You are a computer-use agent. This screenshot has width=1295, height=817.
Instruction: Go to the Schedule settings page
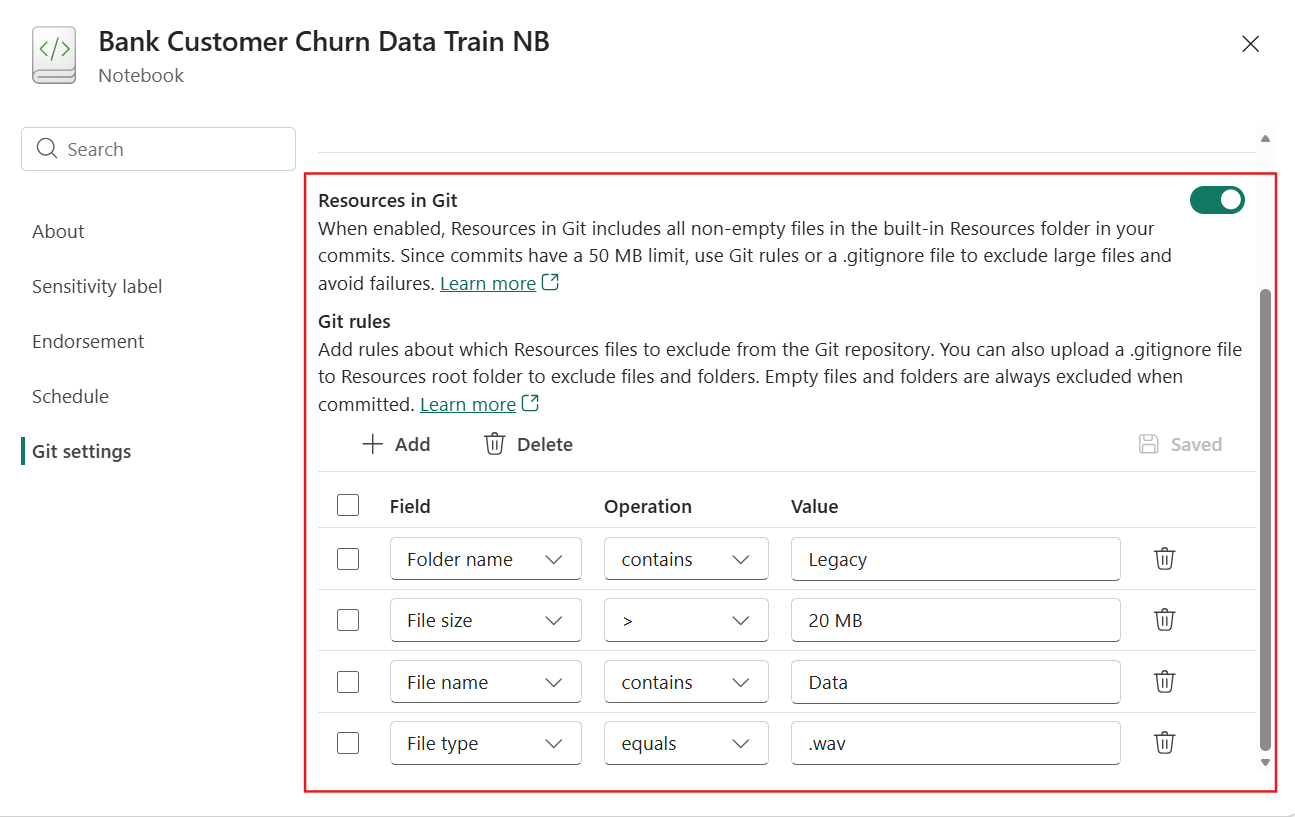click(x=70, y=396)
